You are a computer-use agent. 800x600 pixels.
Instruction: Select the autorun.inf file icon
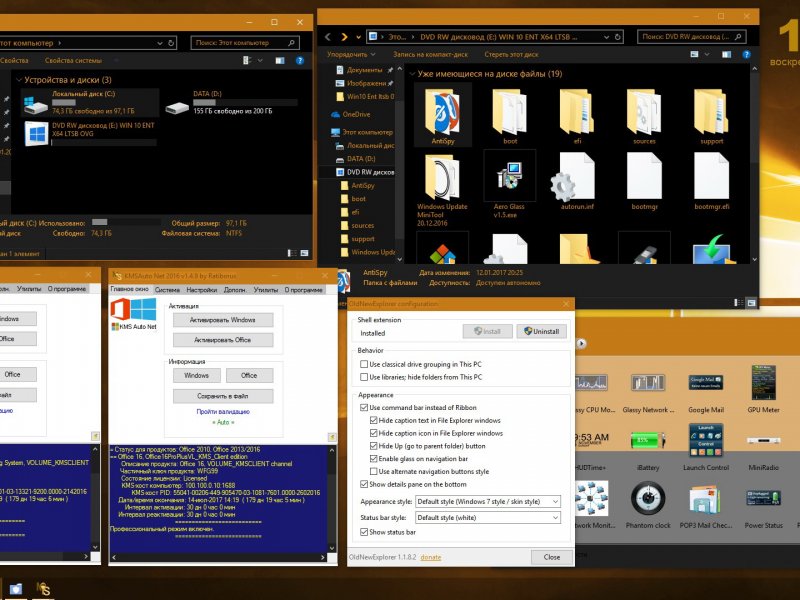(x=574, y=177)
